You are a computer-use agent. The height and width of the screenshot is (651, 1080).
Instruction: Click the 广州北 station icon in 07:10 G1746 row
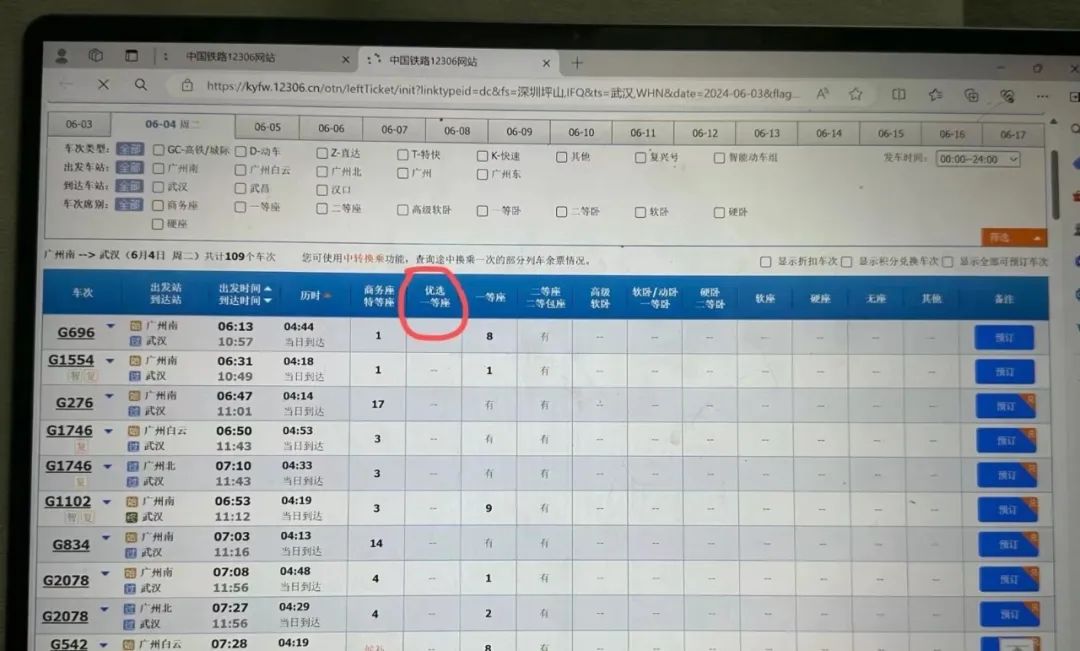(x=133, y=466)
